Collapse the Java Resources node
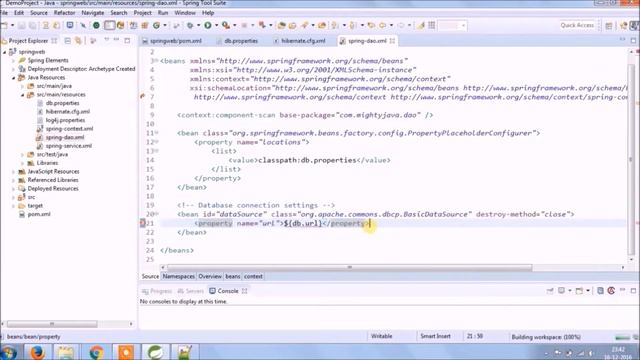 pos(13,78)
